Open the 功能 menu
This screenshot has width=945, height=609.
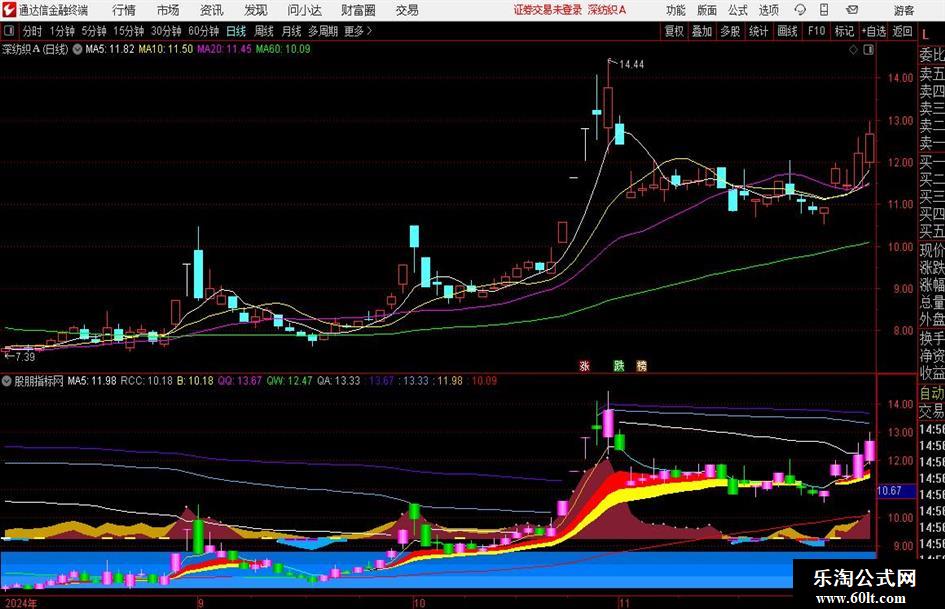click(x=676, y=10)
